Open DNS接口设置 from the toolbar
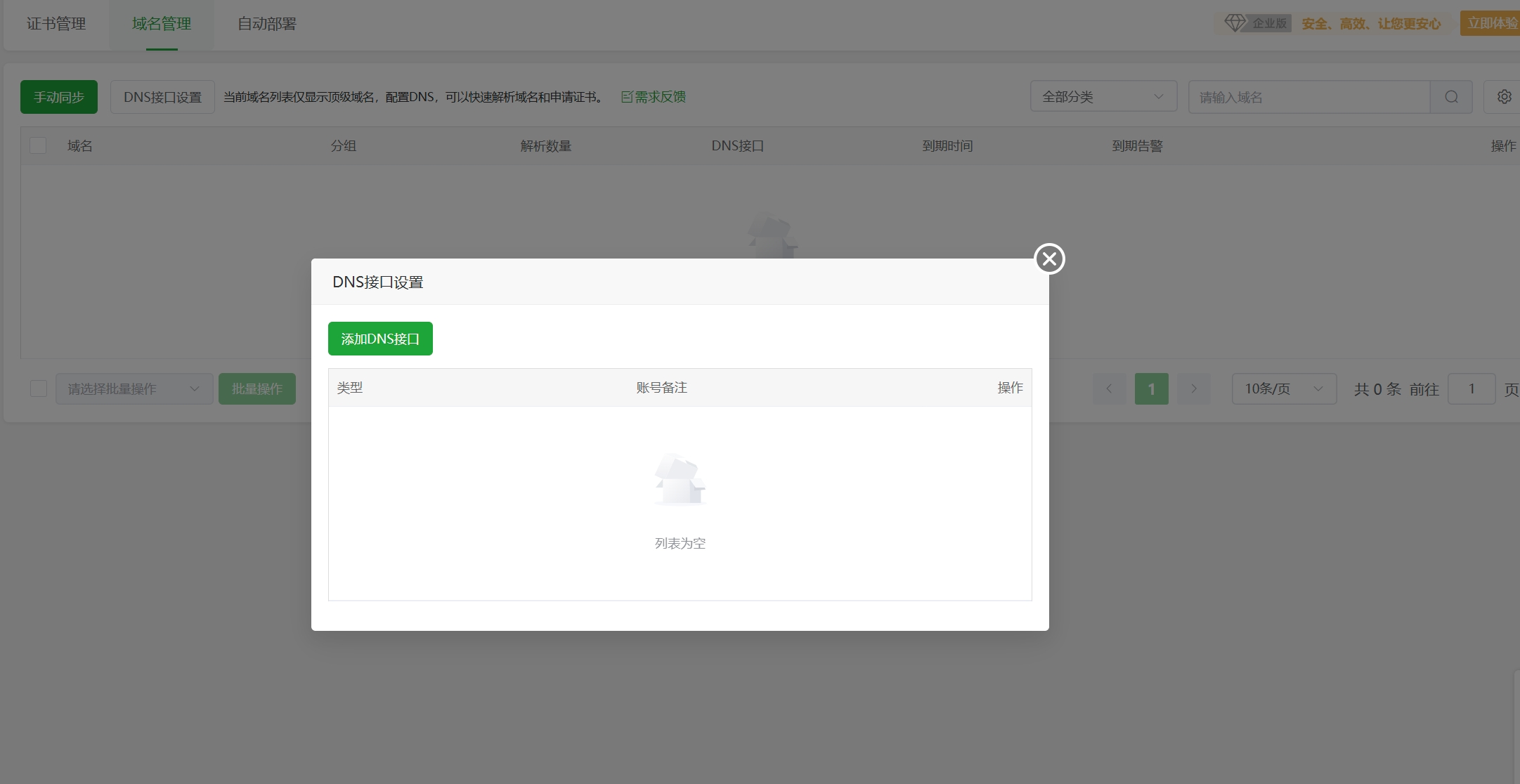 [x=162, y=97]
